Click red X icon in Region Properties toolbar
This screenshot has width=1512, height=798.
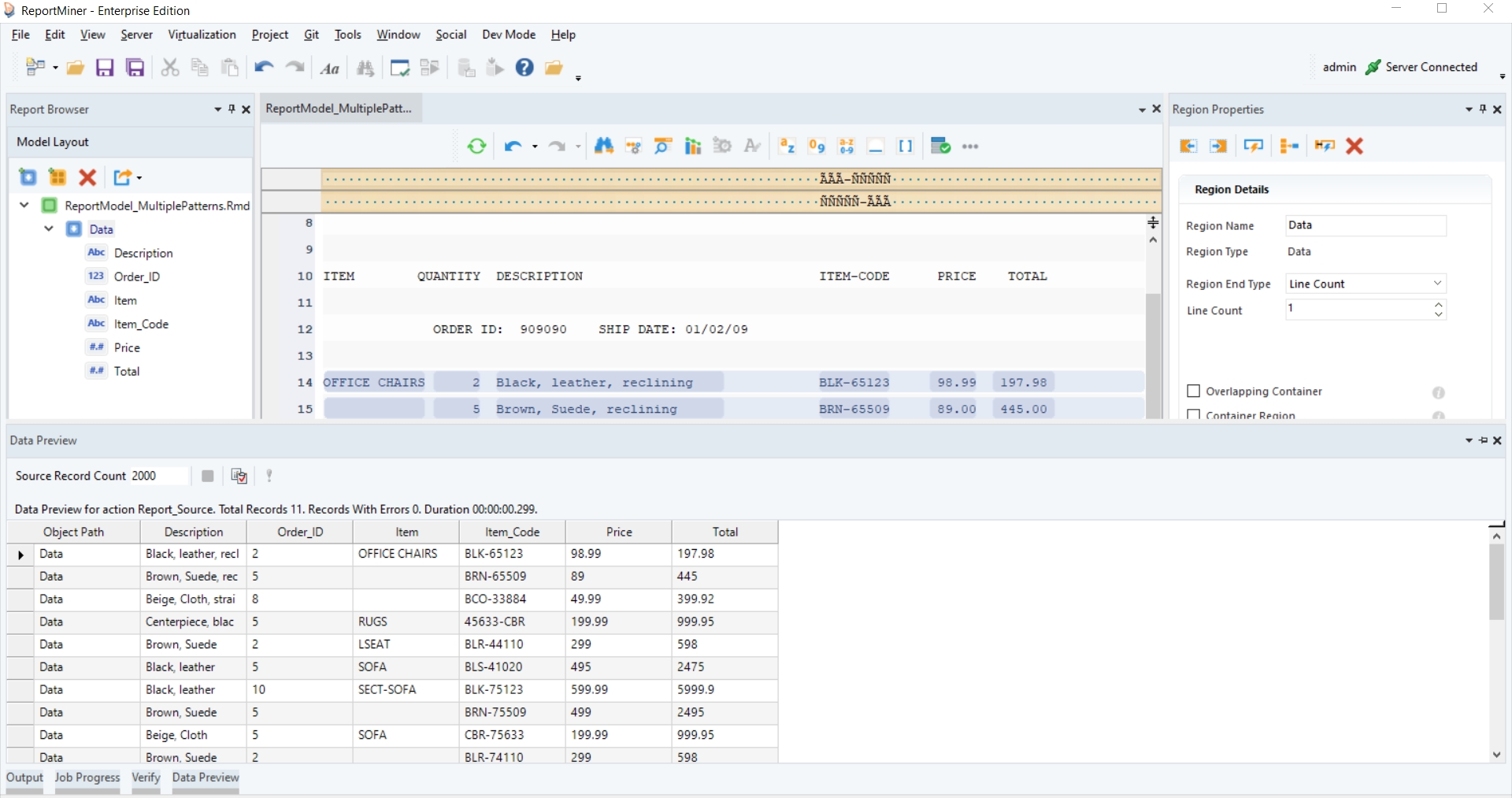(1354, 146)
